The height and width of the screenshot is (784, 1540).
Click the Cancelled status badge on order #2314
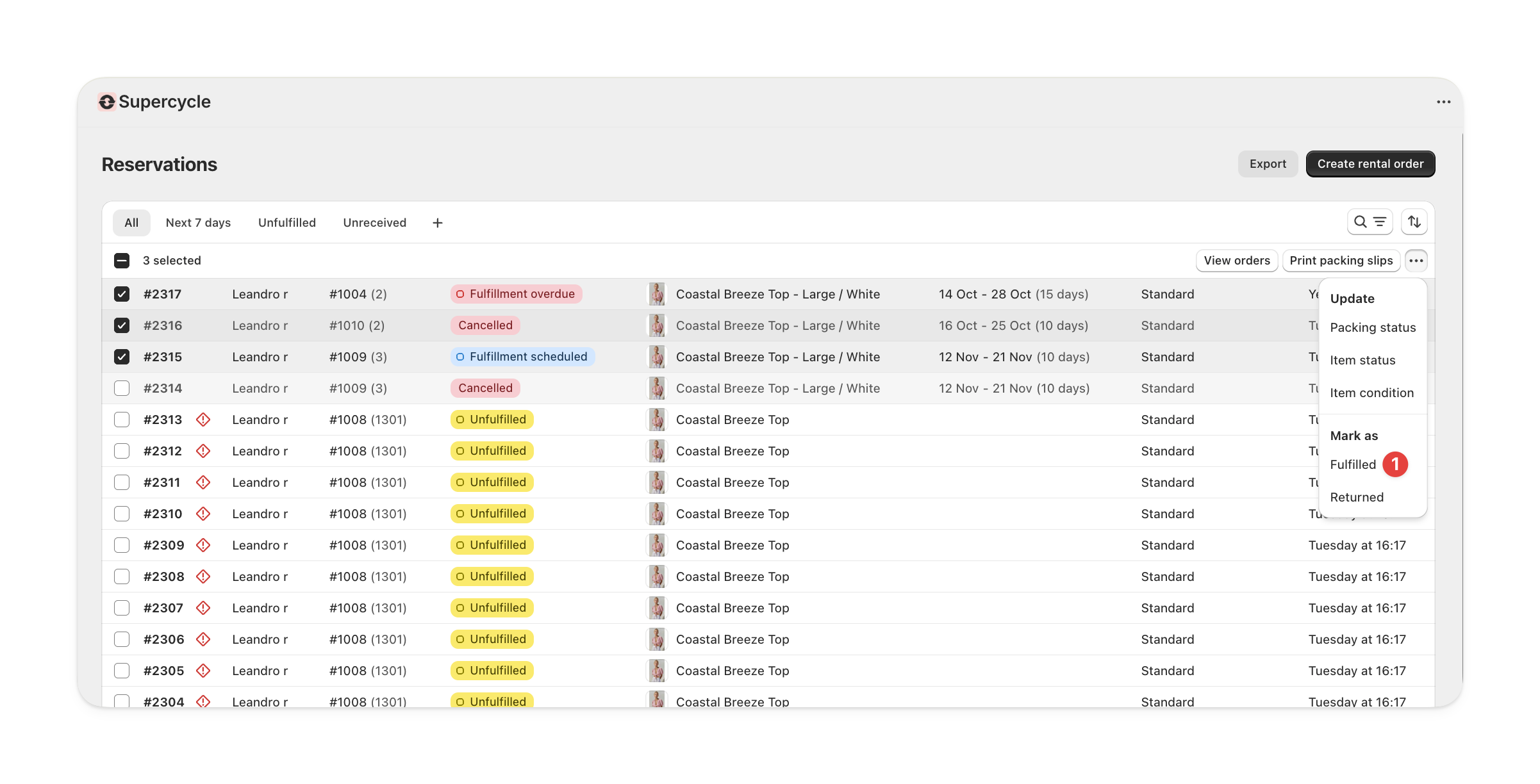(x=484, y=388)
